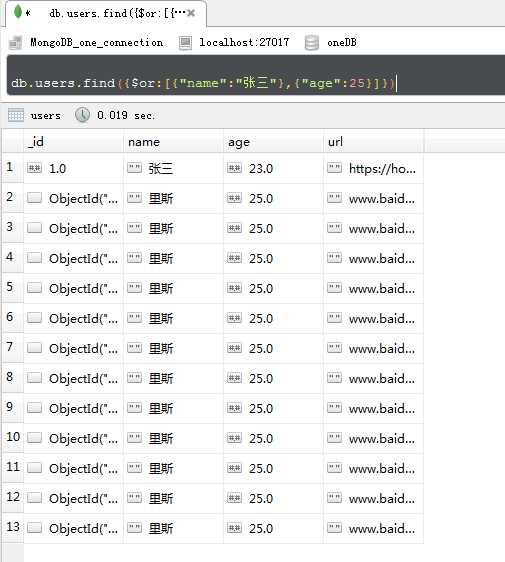The image size is (505, 562).
Task: Click url cell www.baid... in row 13
Action: [x=373, y=528]
